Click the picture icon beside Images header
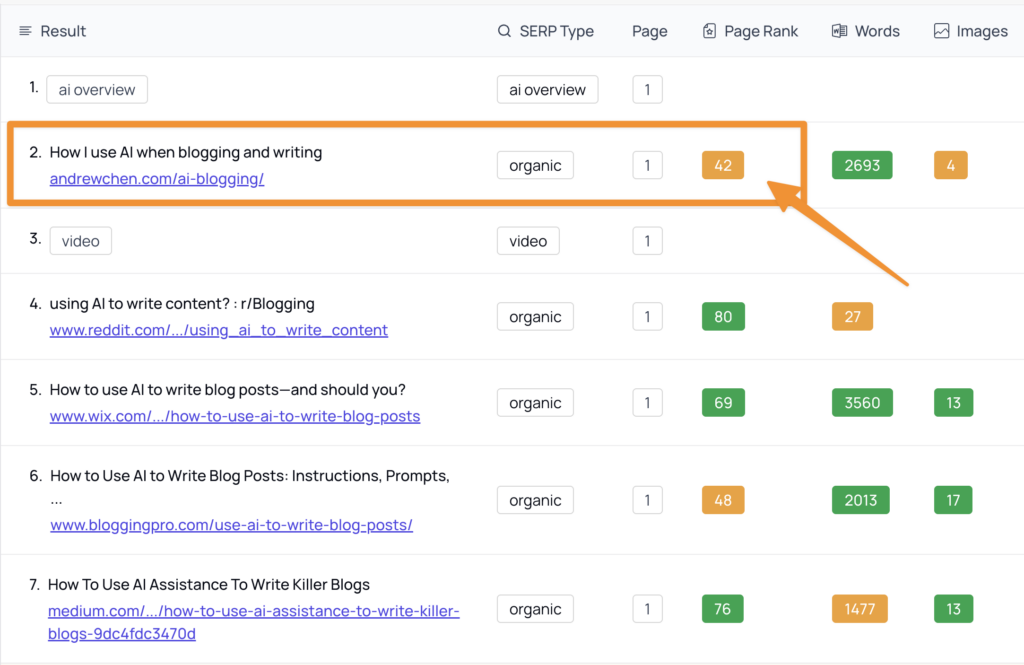Image resolution: width=1024 pixels, height=665 pixels. point(941,31)
